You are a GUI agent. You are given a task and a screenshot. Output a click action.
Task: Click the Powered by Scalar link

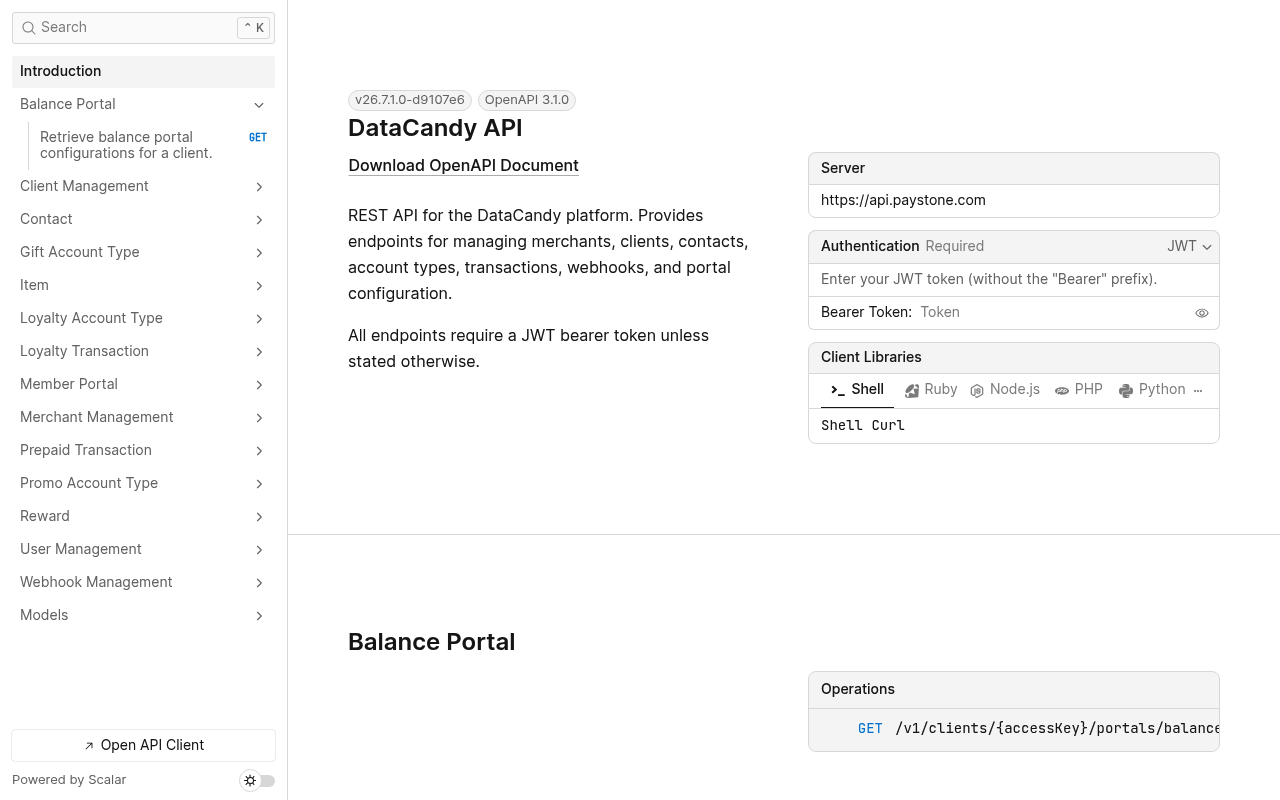point(69,780)
